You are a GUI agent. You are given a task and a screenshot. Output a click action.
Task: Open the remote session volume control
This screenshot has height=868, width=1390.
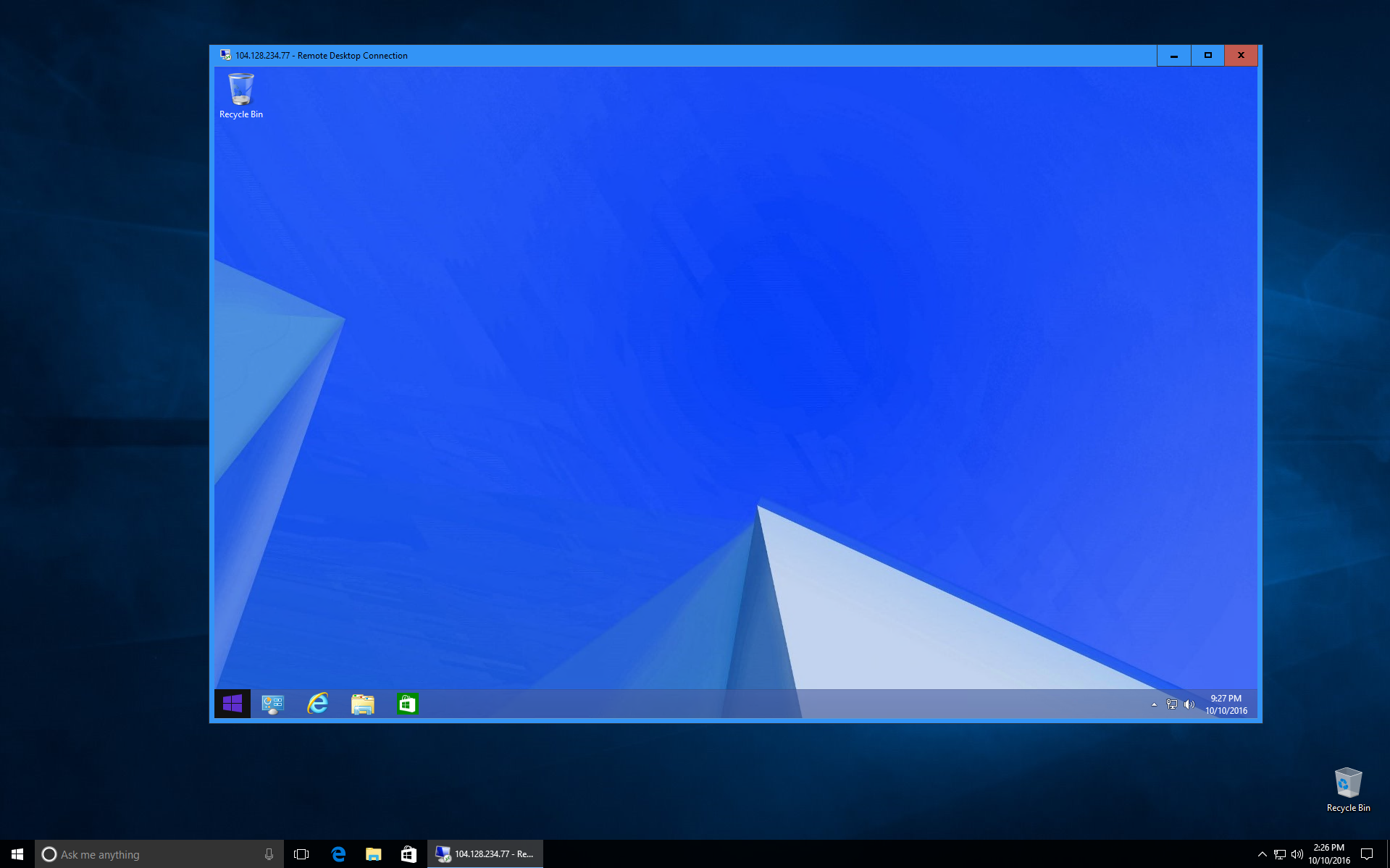[1190, 703]
